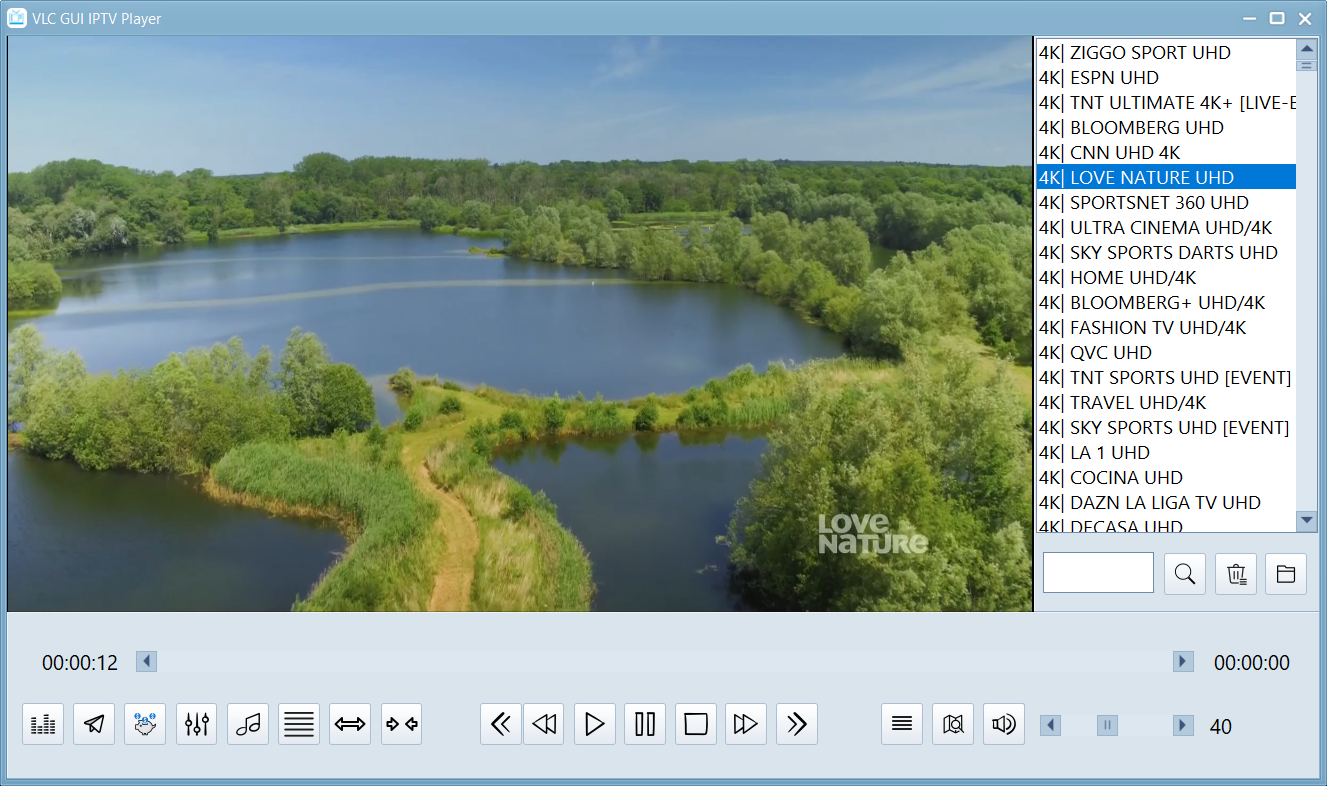The height and width of the screenshot is (786, 1327).
Task: Click the inward arrows shrink icon
Action: (x=401, y=724)
